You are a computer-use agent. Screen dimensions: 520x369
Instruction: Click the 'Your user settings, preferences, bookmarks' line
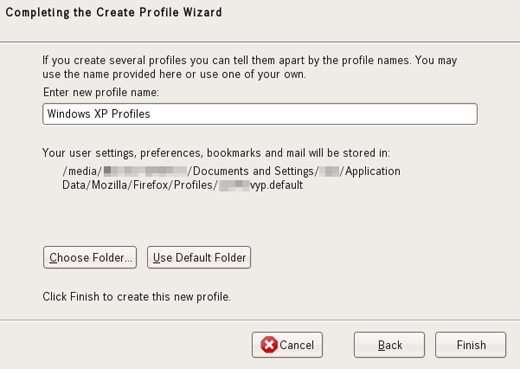coord(216,153)
